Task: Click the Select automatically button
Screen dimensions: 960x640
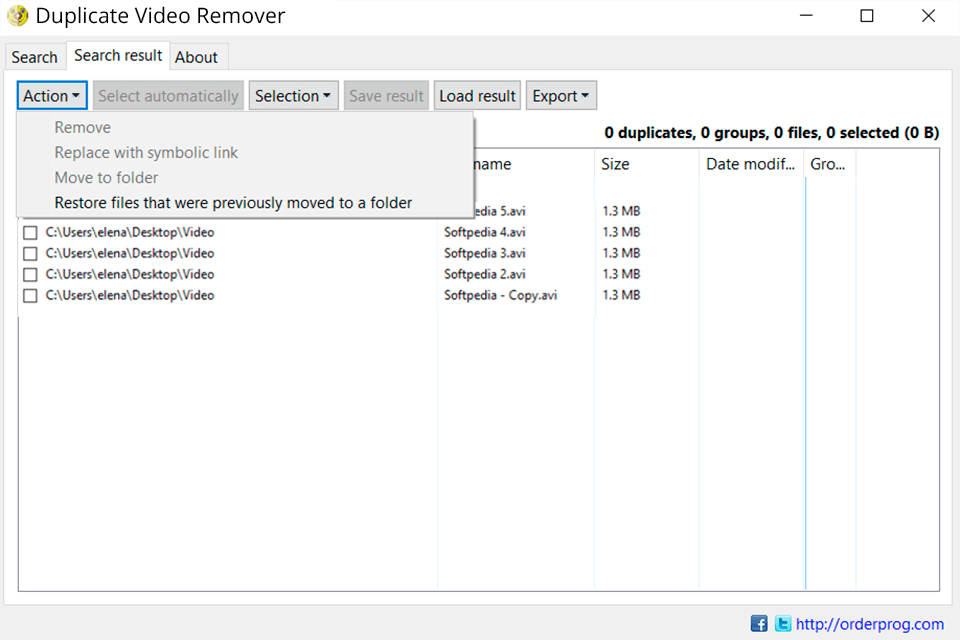Action: click(x=168, y=95)
